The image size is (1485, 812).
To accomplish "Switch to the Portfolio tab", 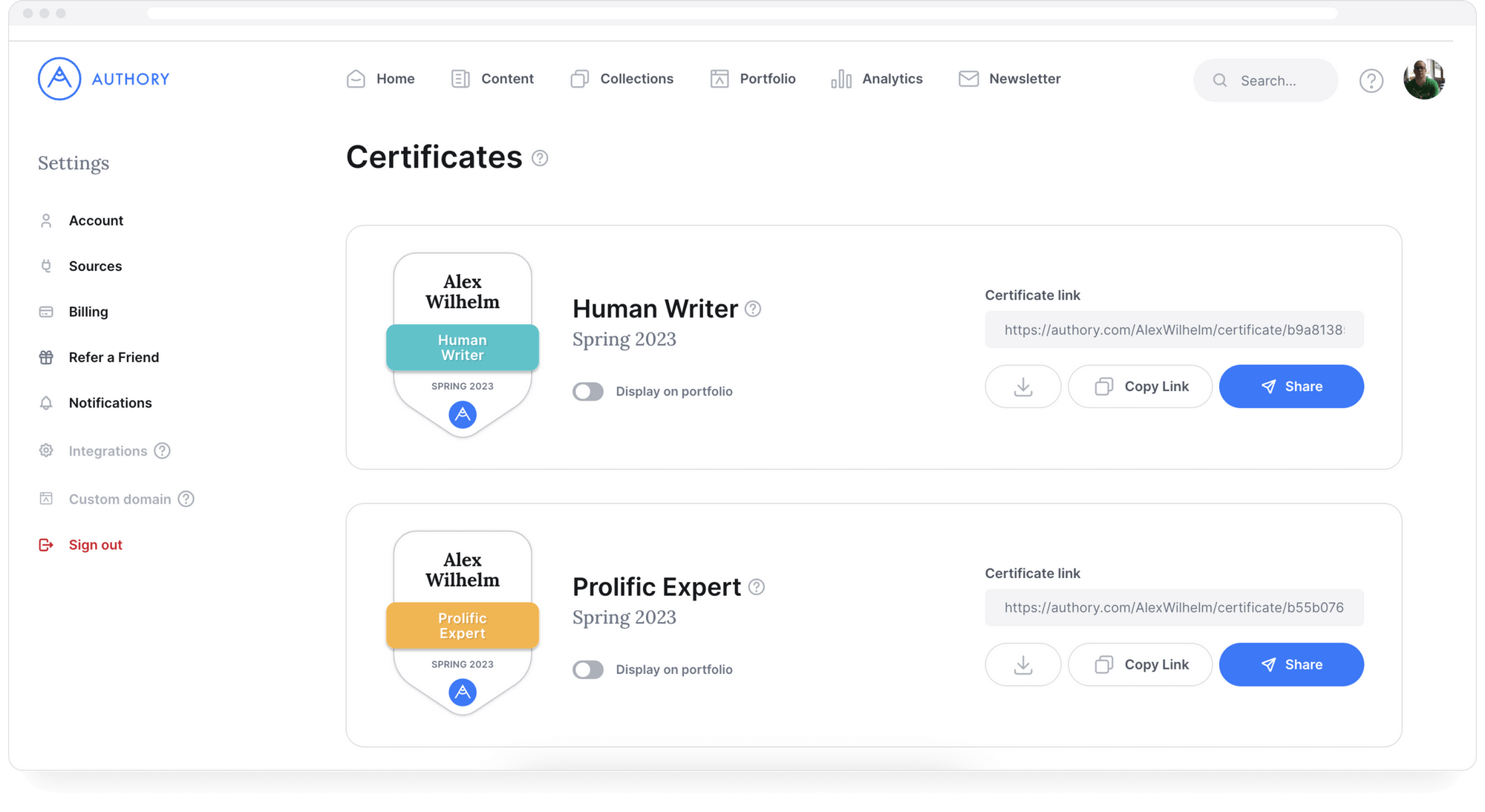I will pyautogui.click(x=753, y=79).
